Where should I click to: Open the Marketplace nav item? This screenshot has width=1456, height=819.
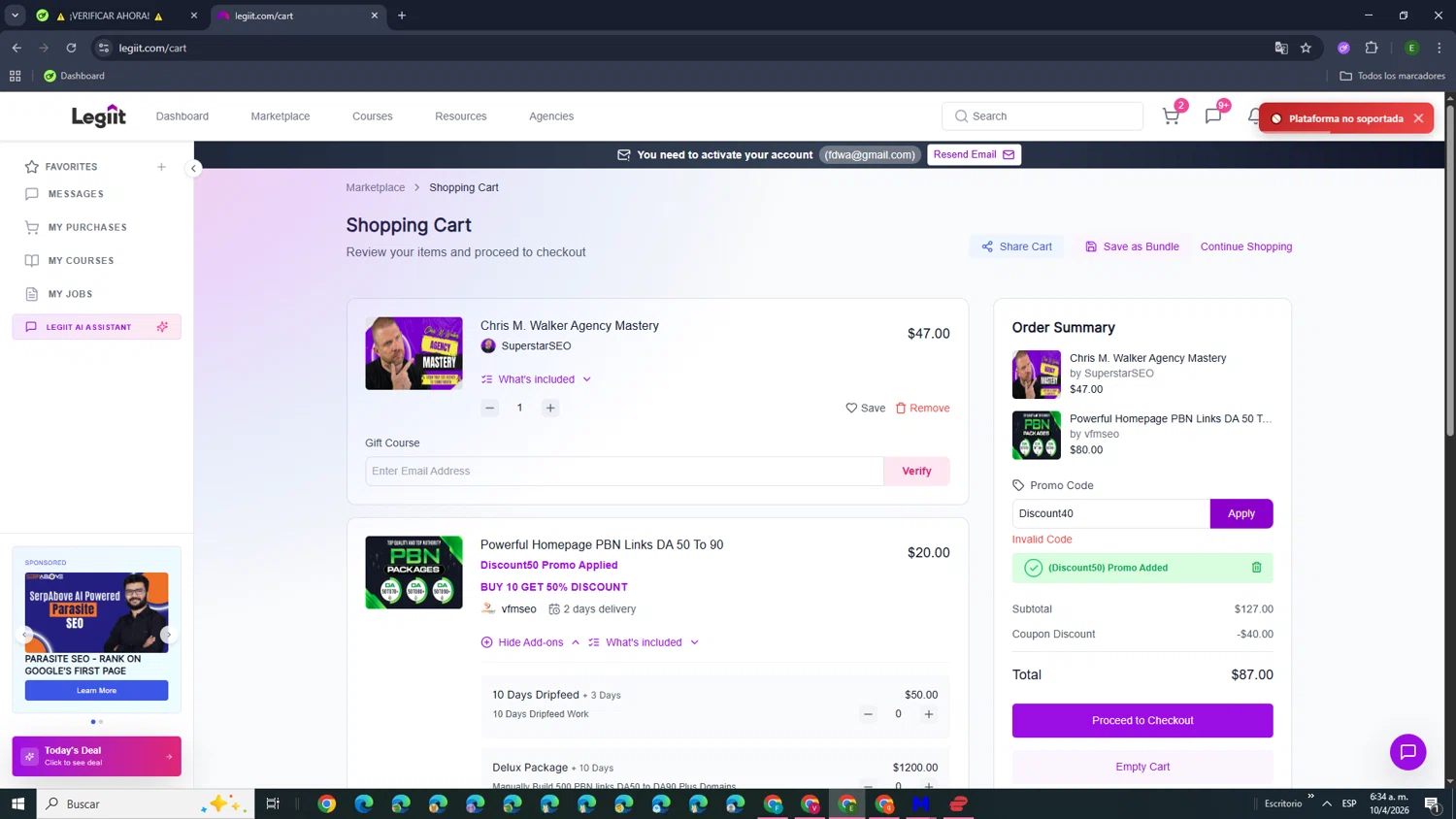281,116
